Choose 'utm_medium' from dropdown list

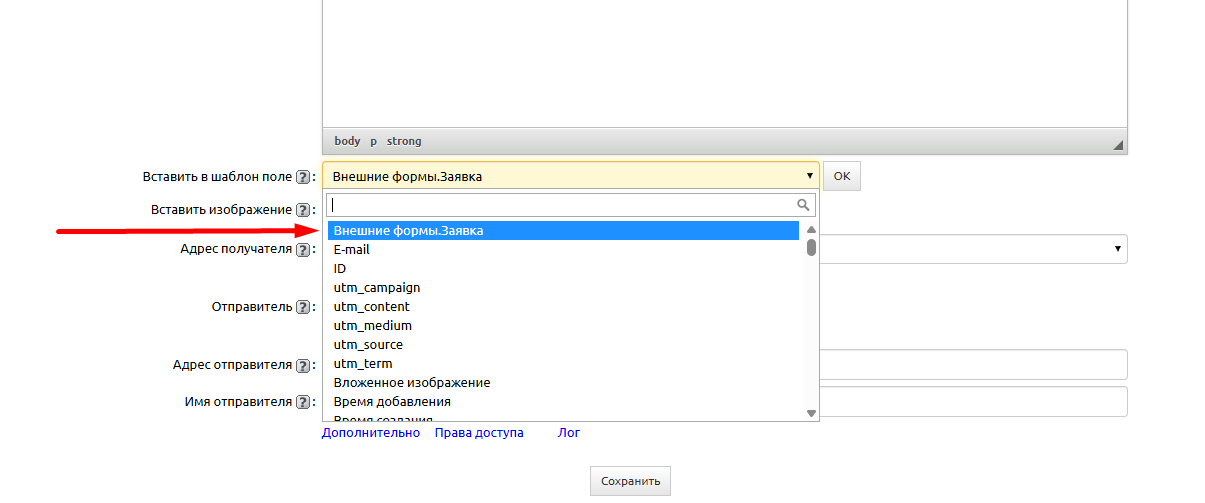(x=563, y=325)
